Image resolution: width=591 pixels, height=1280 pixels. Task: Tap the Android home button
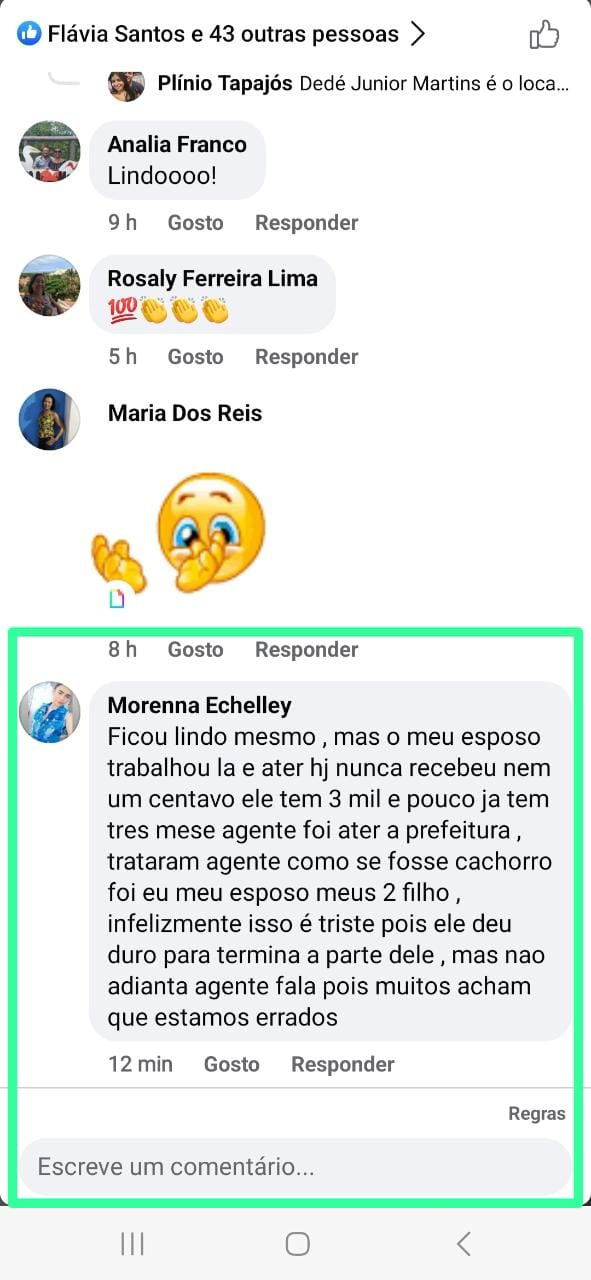point(297,1243)
